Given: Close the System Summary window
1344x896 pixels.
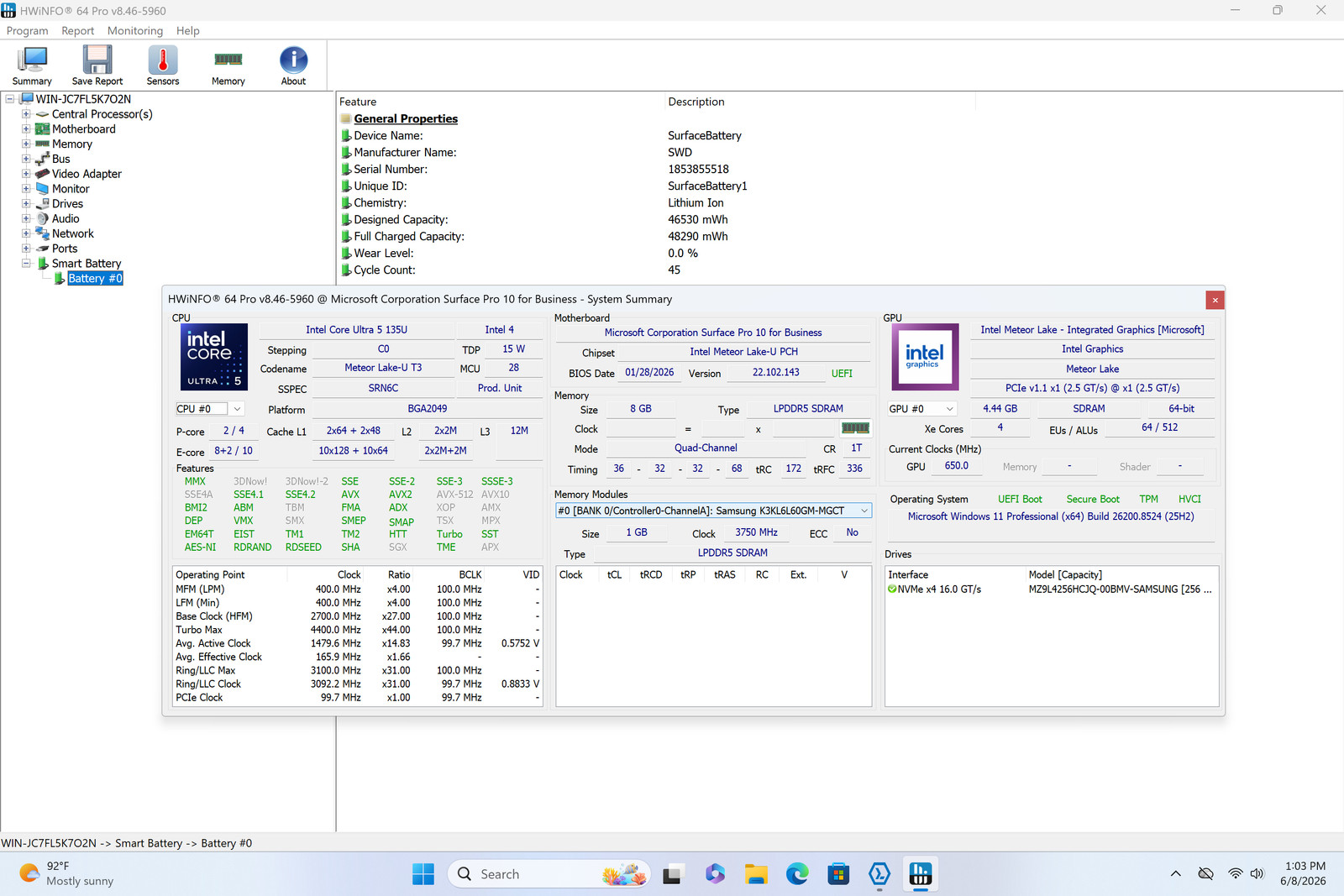Looking at the screenshot, I should click(1215, 300).
